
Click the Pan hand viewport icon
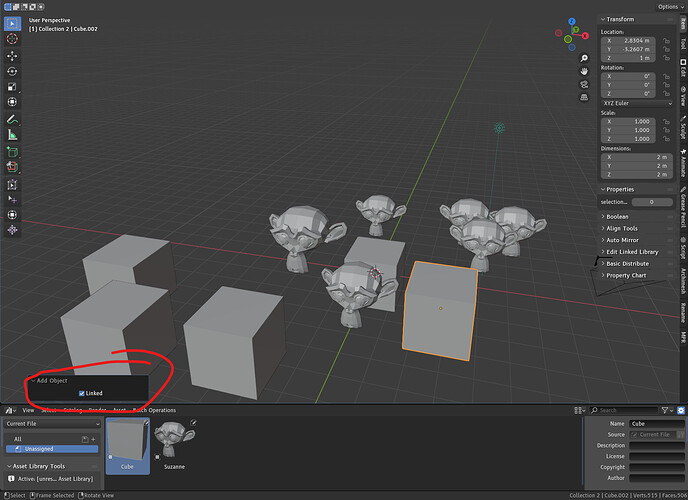(x=584, y=71)
